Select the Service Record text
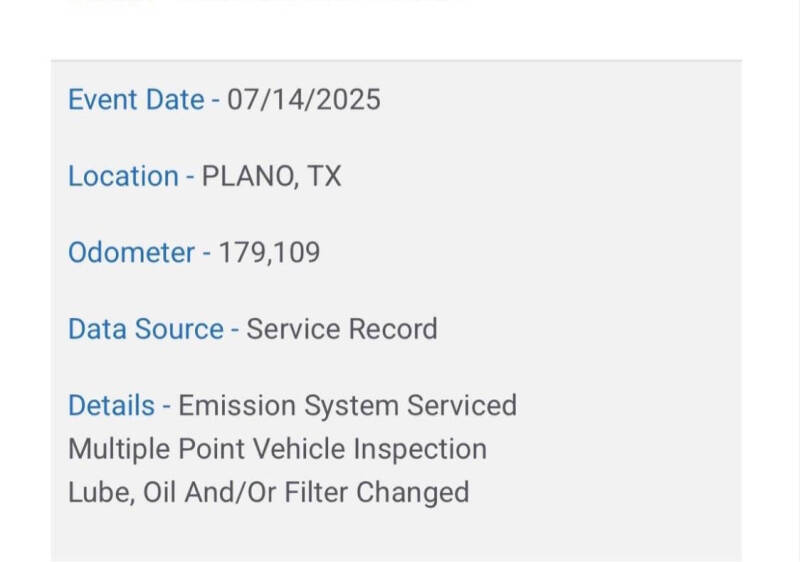 (x=342, y=329)
